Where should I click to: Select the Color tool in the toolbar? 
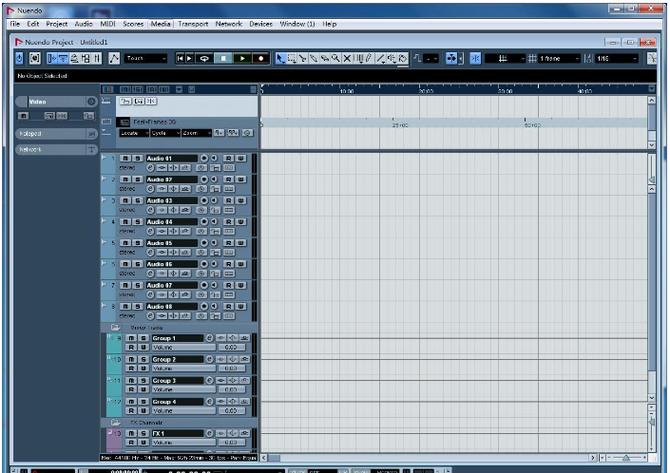[x=403, y=58]
